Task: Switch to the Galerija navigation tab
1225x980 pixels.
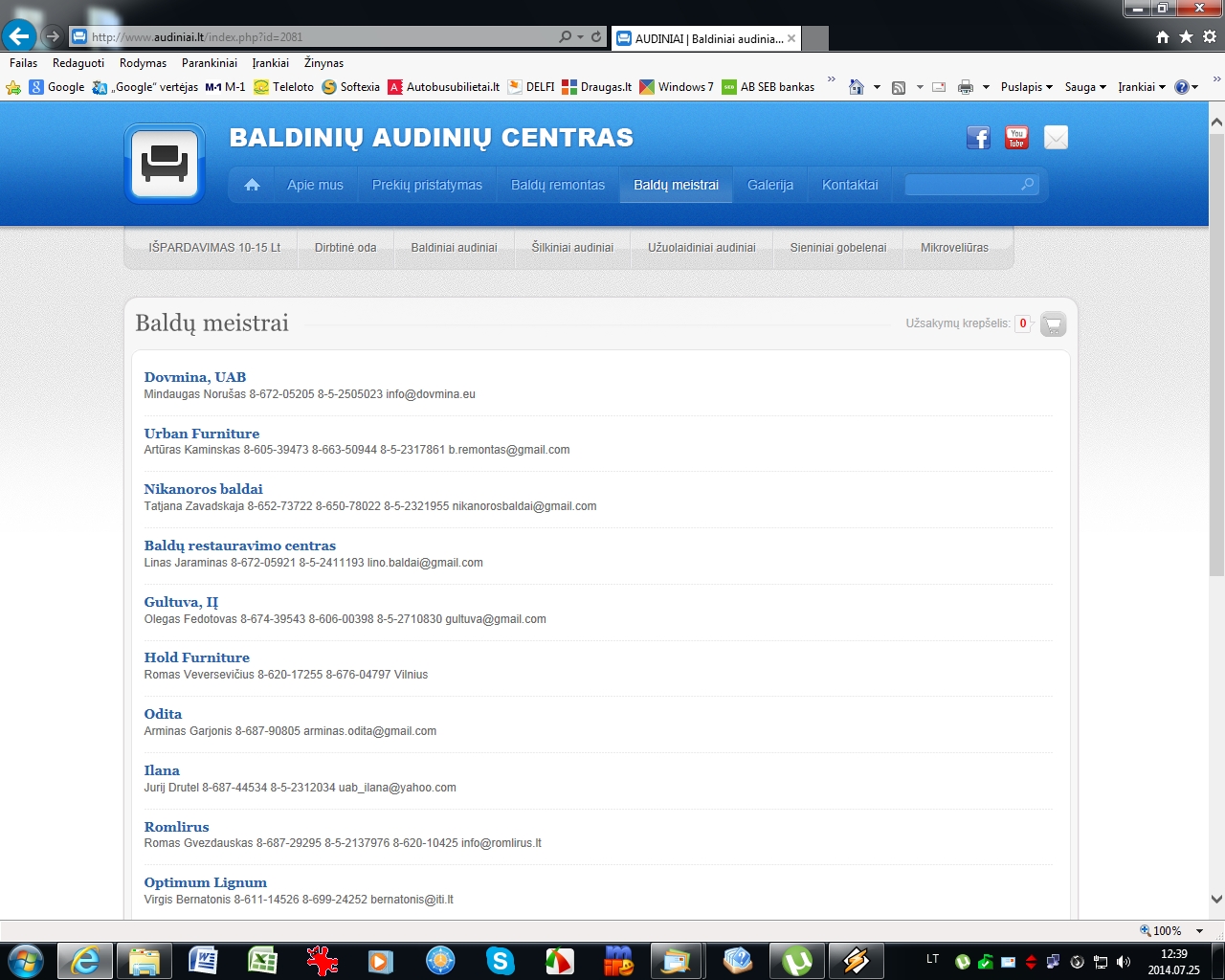Action: (x=769, y=185)
